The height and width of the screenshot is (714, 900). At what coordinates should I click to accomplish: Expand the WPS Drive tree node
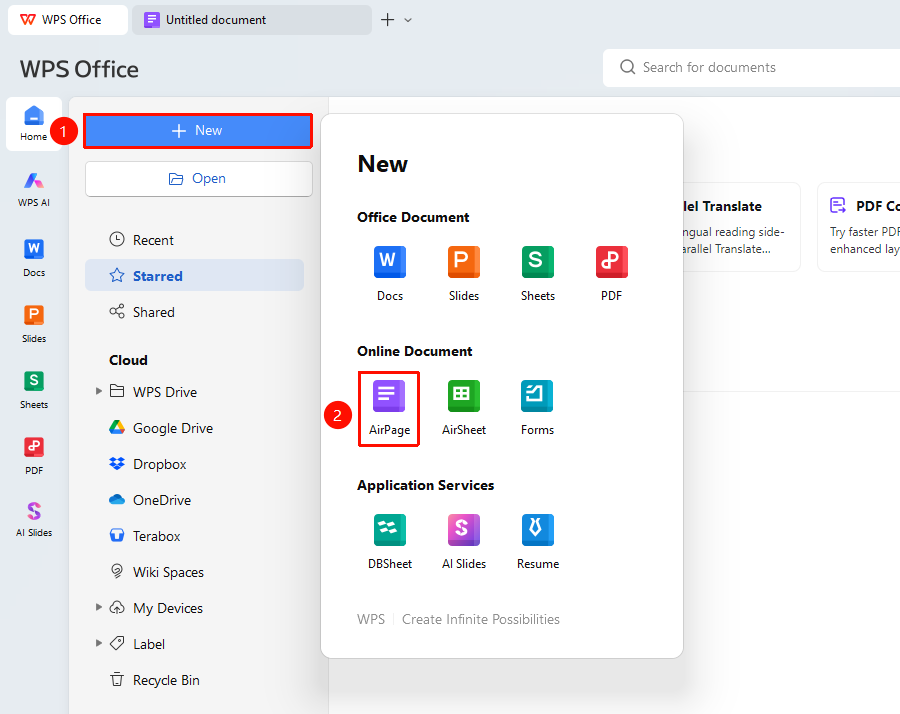coord(99,391)
